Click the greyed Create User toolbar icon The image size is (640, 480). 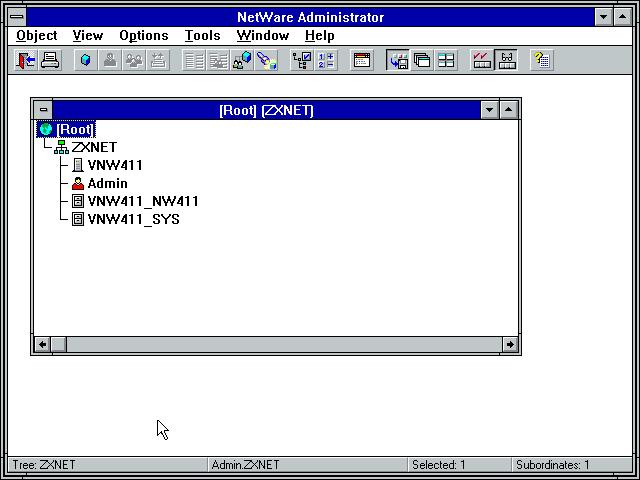(110, 60)
